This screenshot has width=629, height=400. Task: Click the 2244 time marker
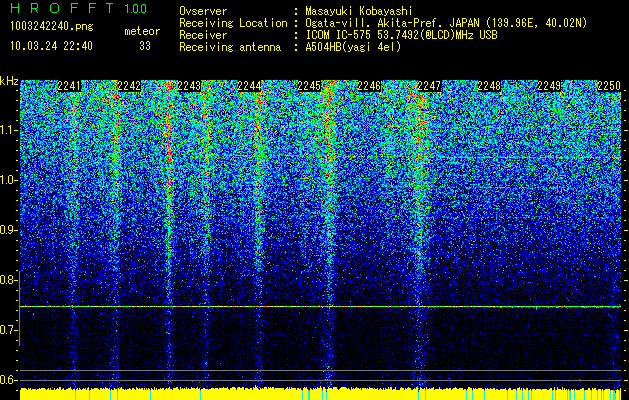249,86
